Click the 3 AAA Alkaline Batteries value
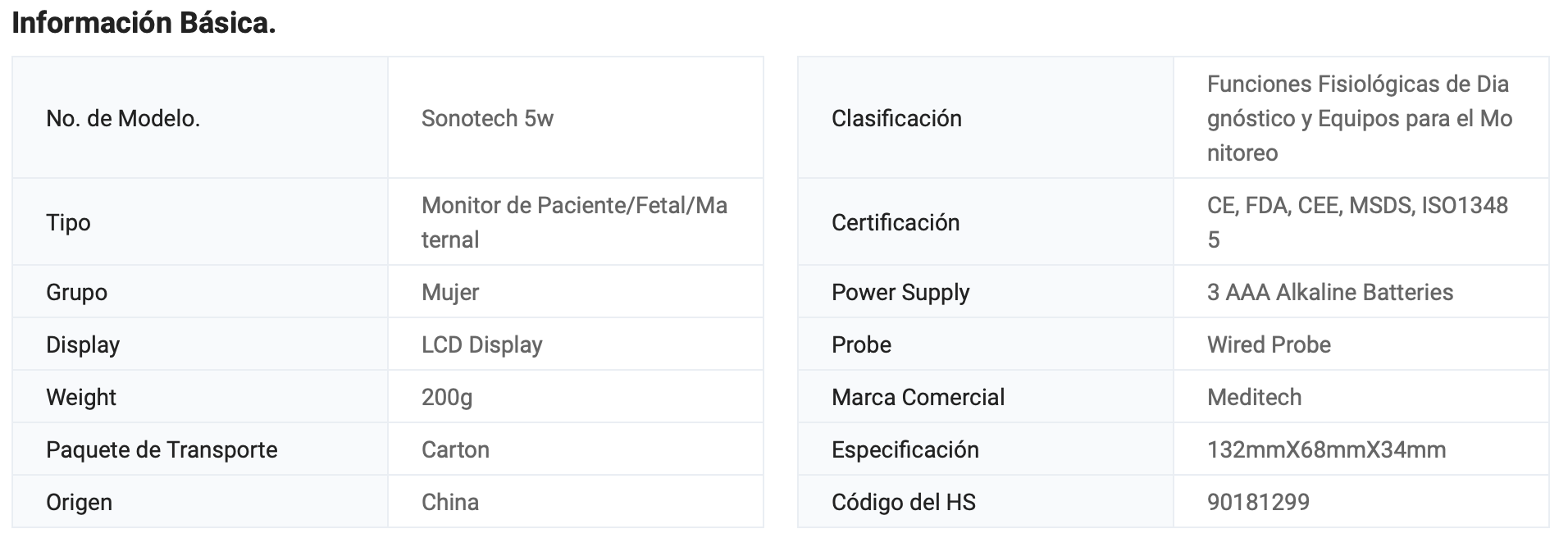This screenshot has height=538, width=1568. [x=1329, y=292]
